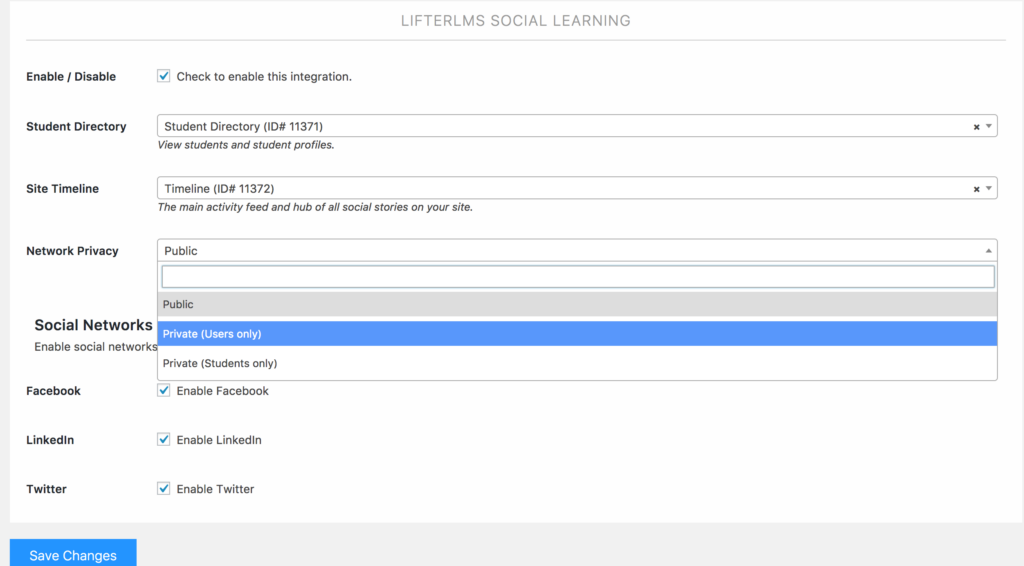Click the Enable / Disable label
1024x566 pixels.
71,76
